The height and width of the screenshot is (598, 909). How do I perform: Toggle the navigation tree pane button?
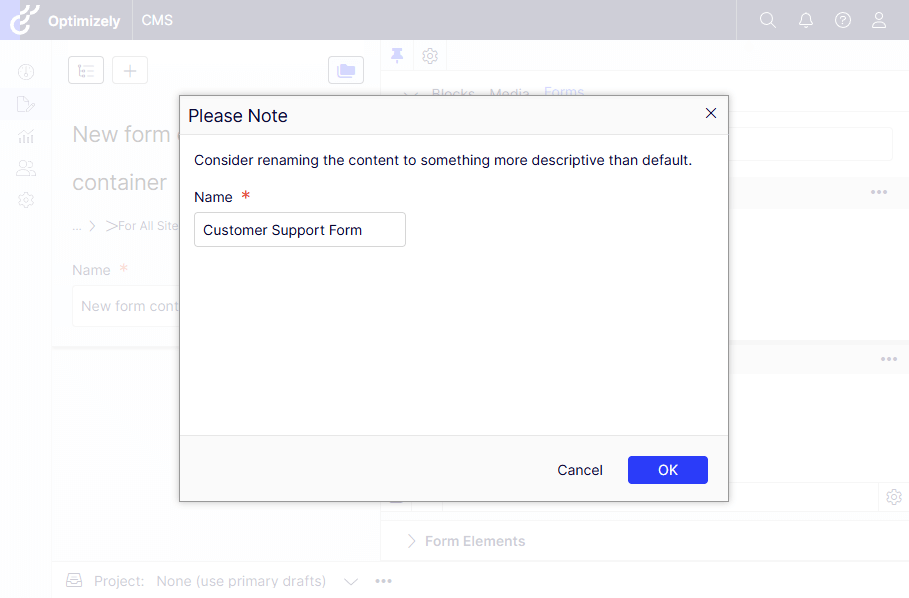tap(86, 70)
